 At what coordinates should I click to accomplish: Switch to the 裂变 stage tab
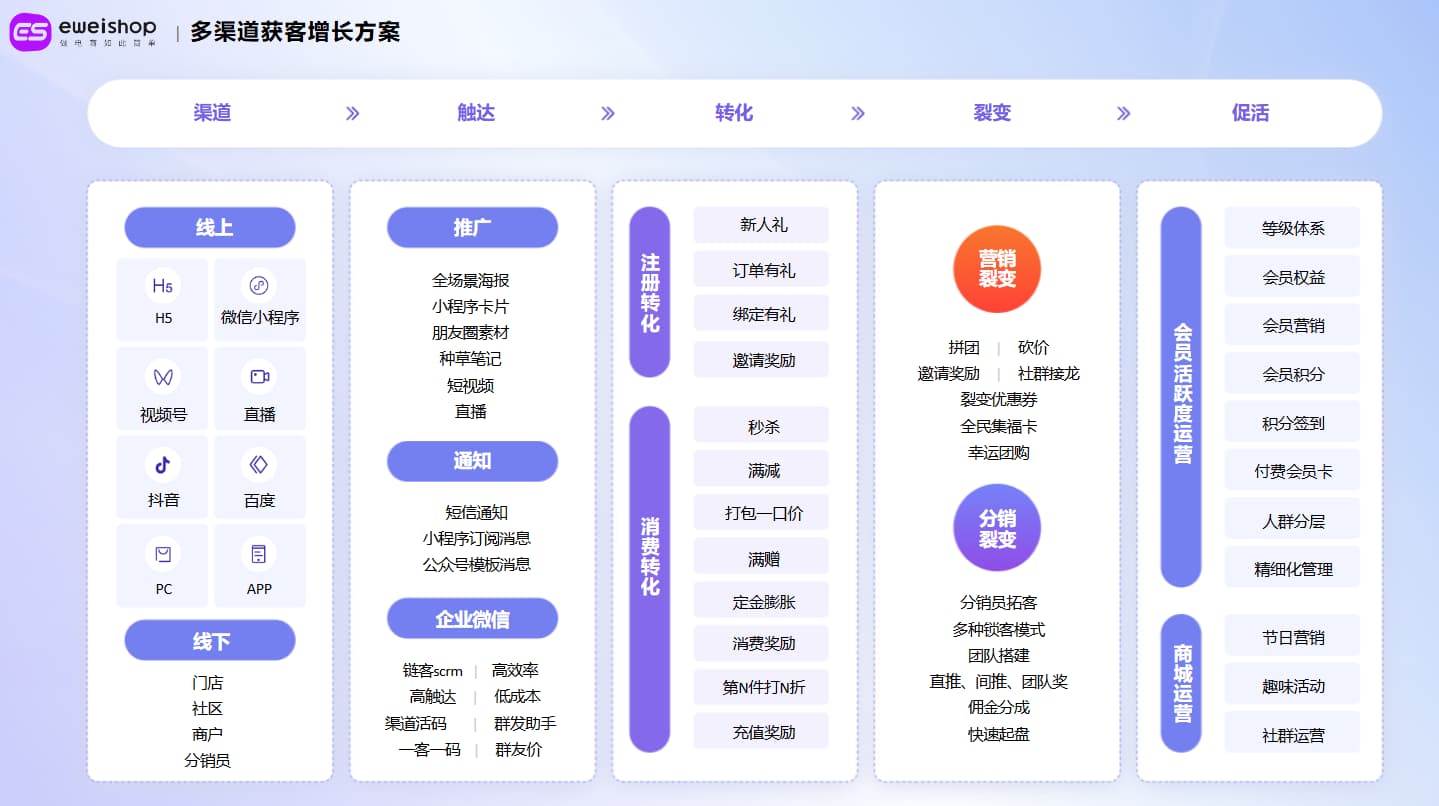[992, 113]
